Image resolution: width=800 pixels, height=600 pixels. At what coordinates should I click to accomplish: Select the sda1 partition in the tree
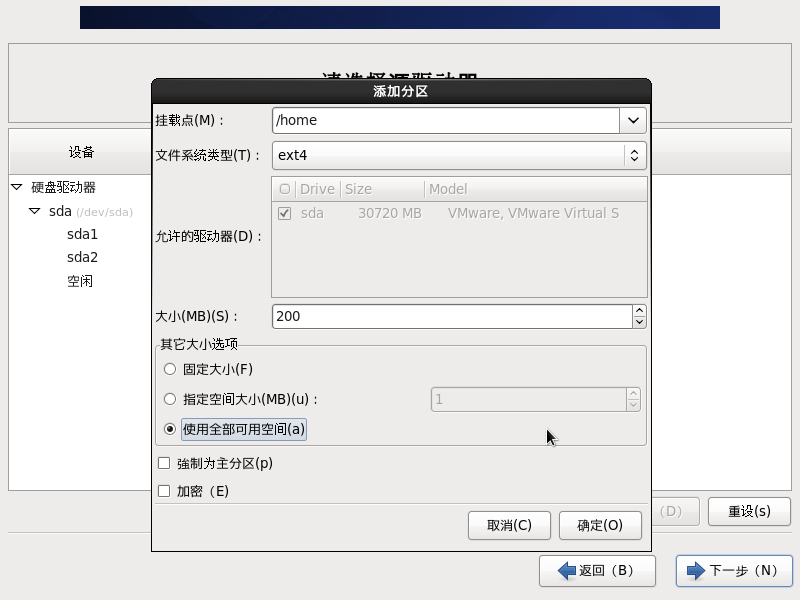(82, 234)
